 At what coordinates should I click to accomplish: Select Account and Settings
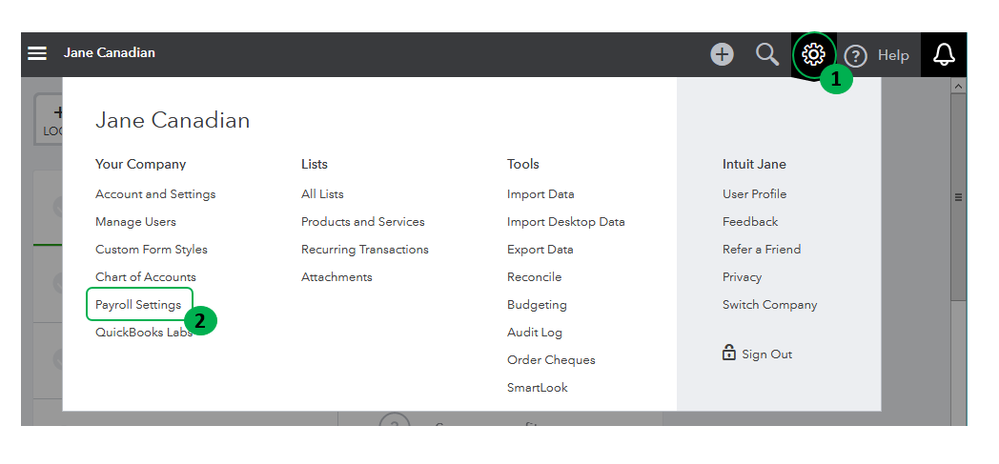tap(155, 194)
